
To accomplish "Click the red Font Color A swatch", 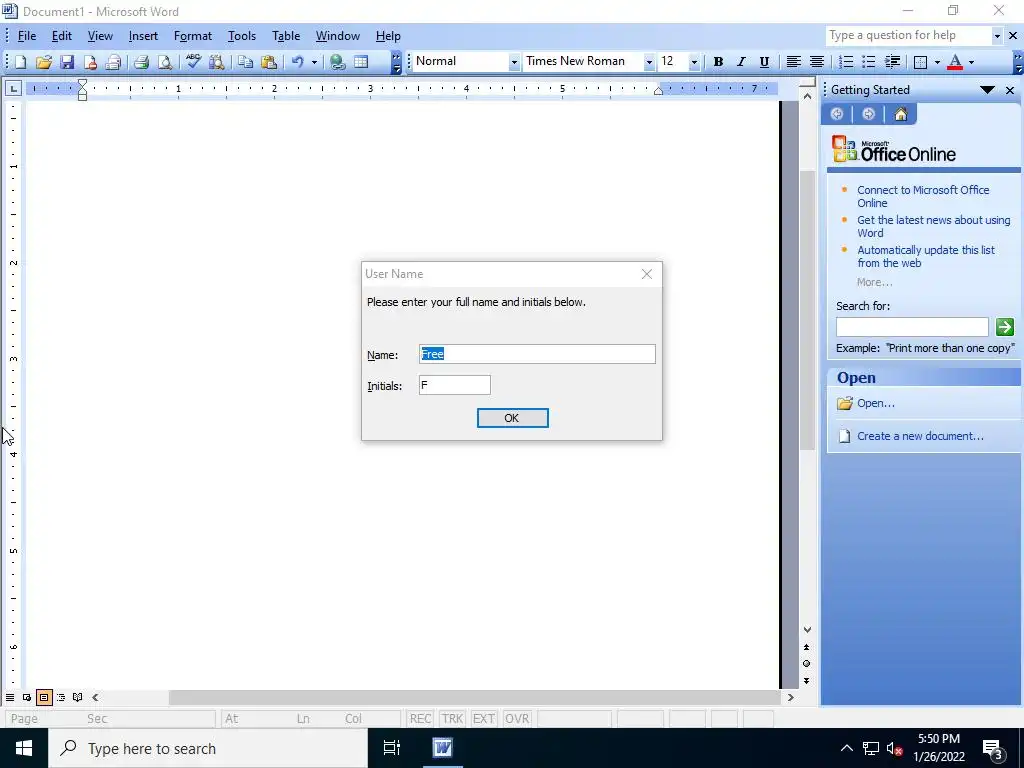I will point(955,62).
